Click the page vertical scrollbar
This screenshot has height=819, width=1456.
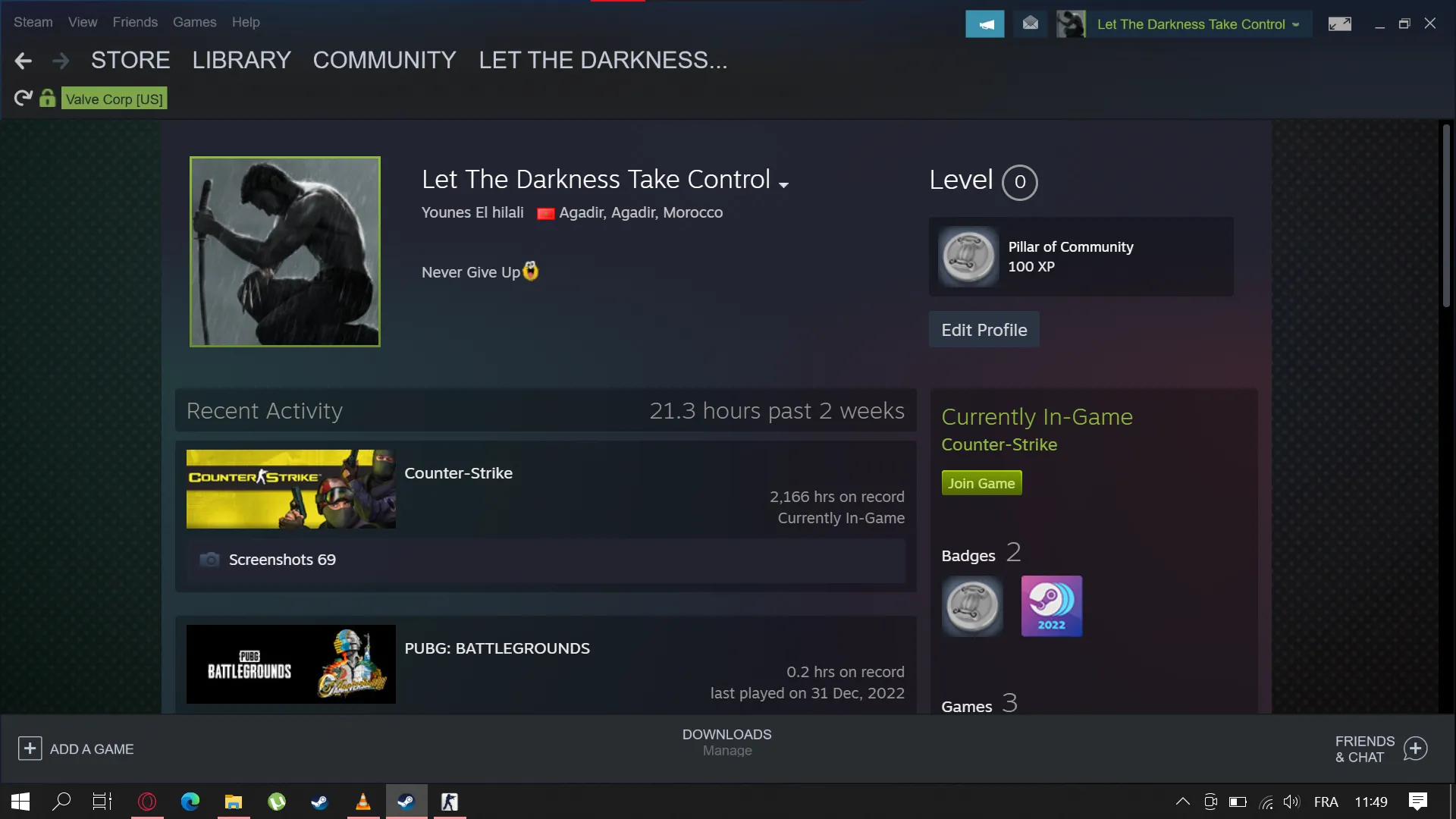(1447, 216)
